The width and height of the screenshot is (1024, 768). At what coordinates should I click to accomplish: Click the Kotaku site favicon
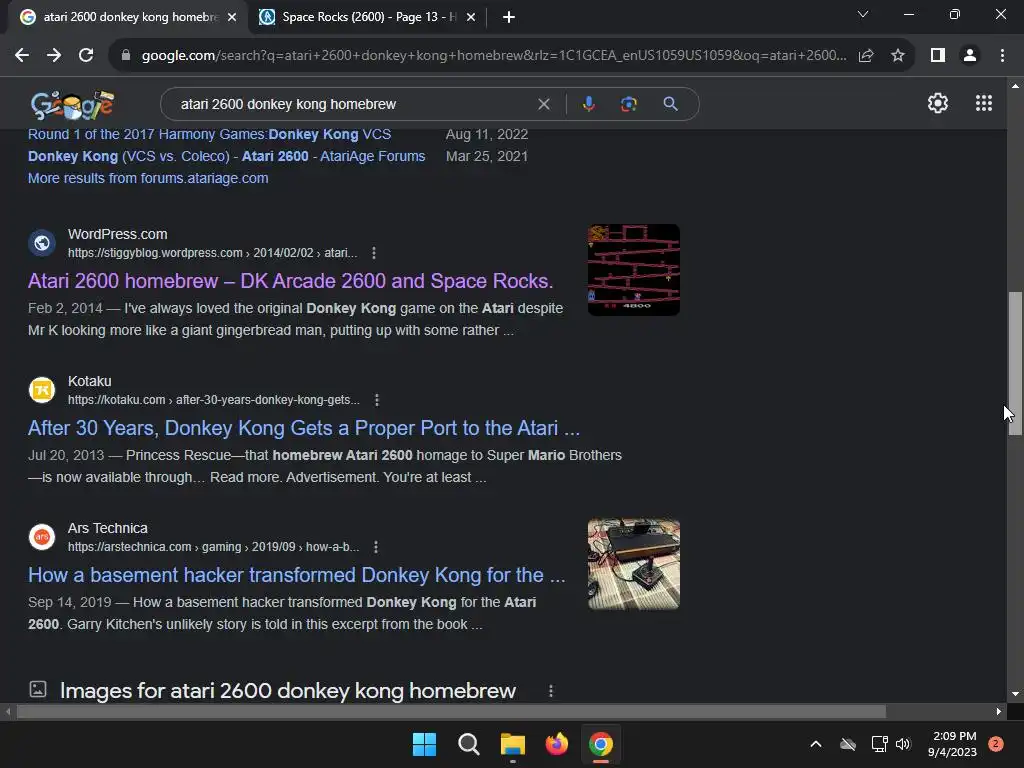pyautogui.click(x=42, y=390)
